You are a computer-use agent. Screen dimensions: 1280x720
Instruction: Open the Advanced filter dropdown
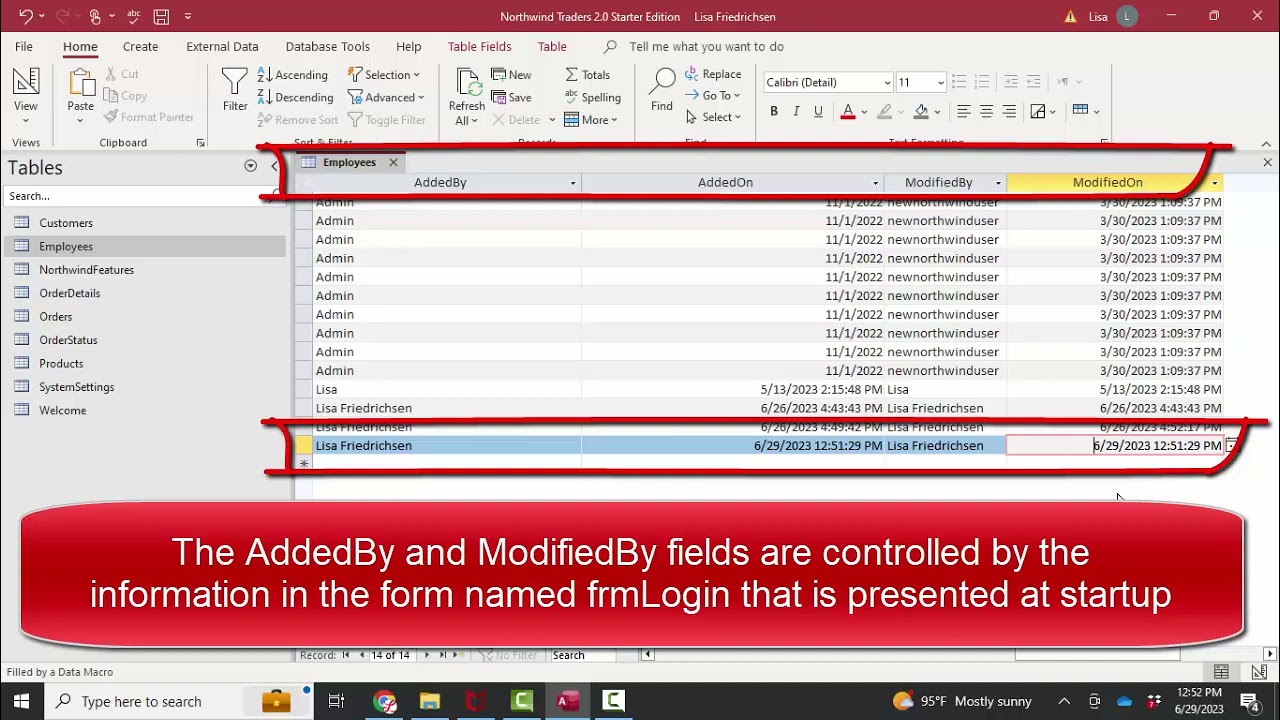386,97
